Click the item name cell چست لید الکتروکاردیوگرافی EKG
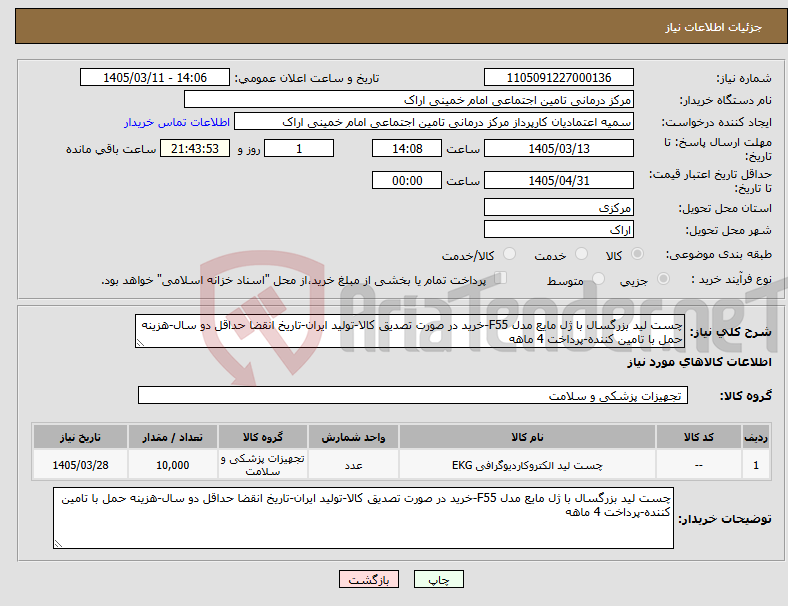 [x=527, y=465]
